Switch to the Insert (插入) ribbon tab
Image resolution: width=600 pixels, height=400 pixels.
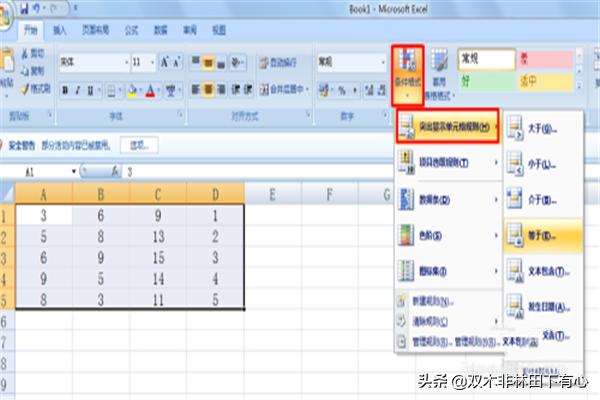pyautogui.click(x=61, y=32)
